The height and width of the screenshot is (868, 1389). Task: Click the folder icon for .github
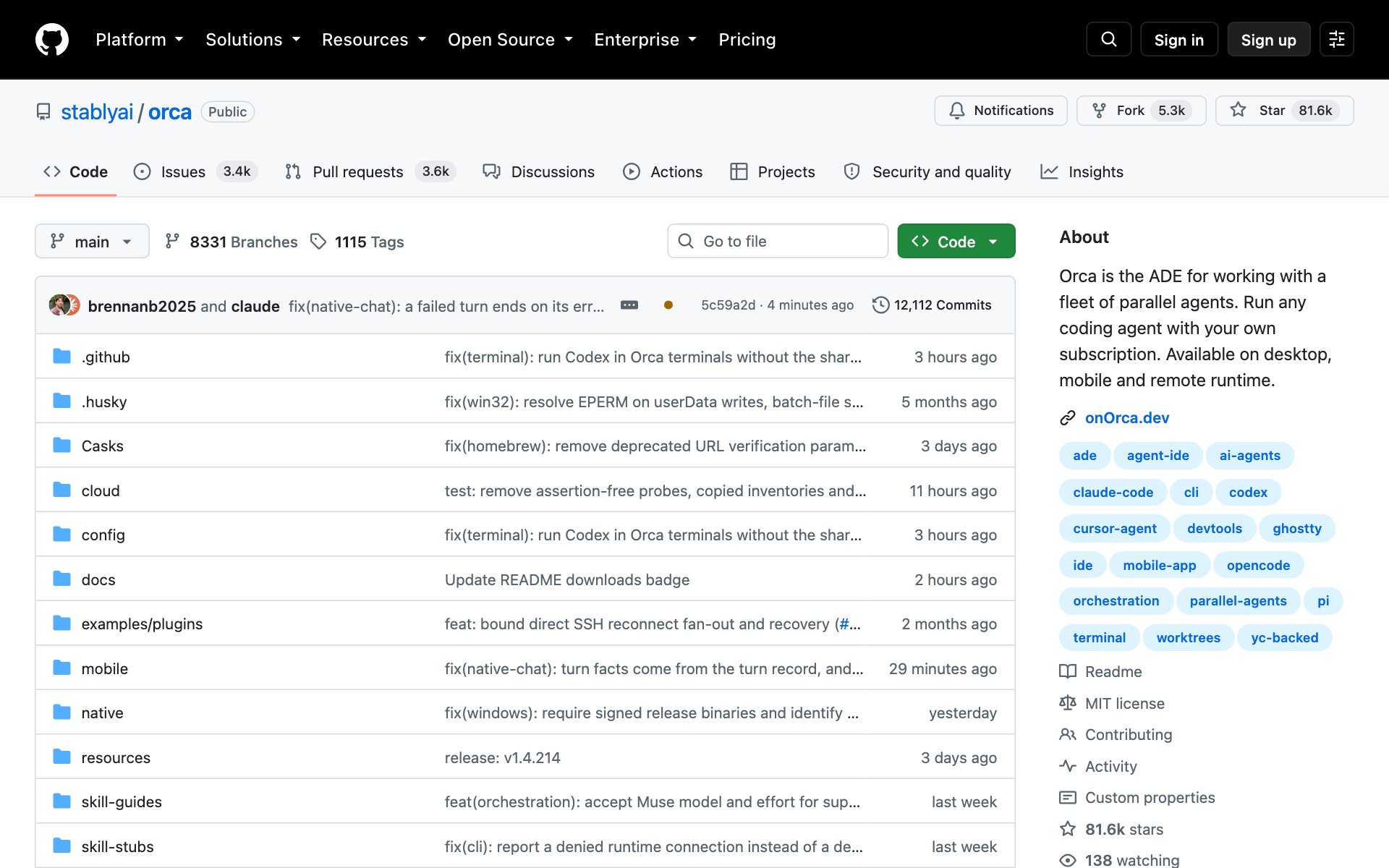(x=62, y=357)
